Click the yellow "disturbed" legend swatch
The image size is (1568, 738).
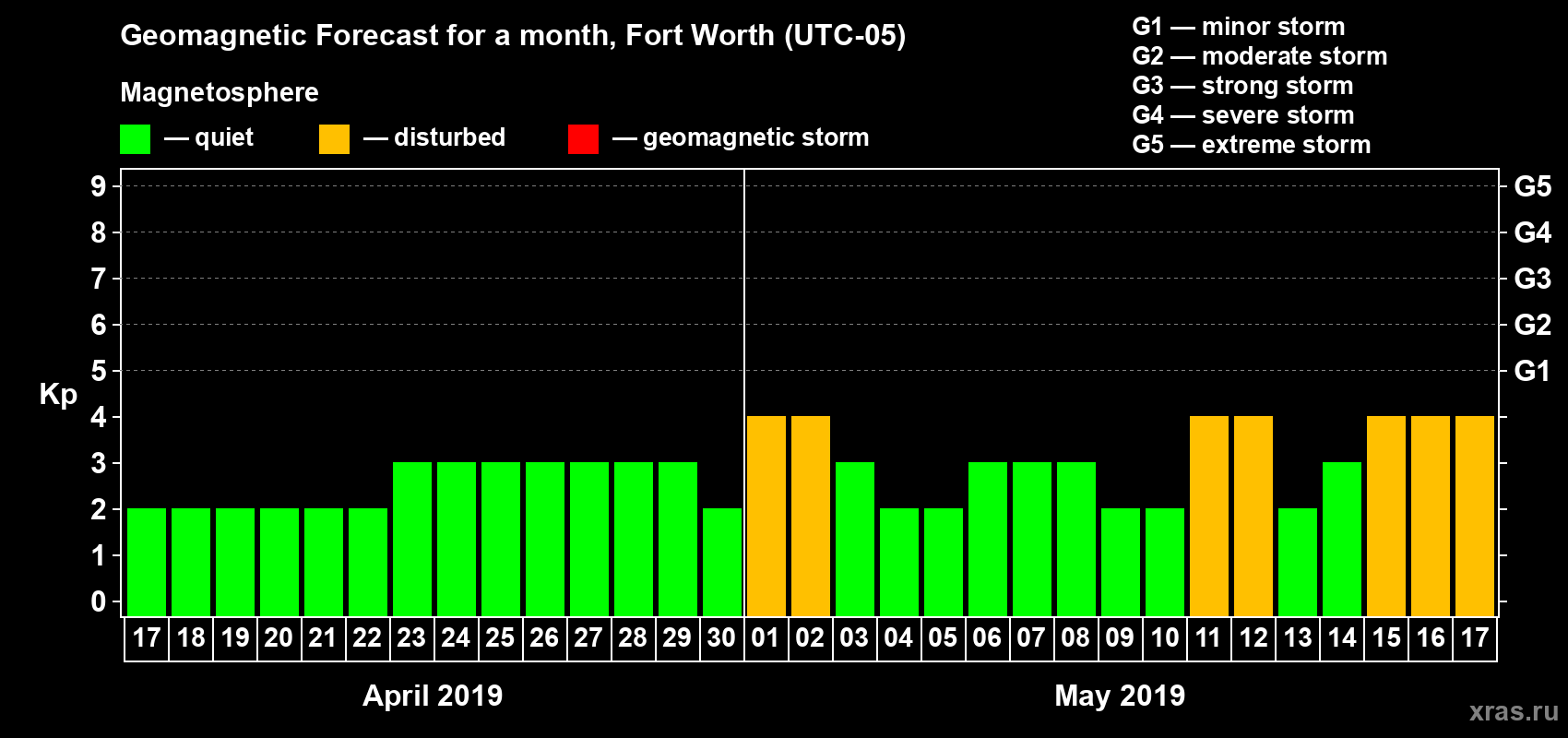(x=334, y=139)
